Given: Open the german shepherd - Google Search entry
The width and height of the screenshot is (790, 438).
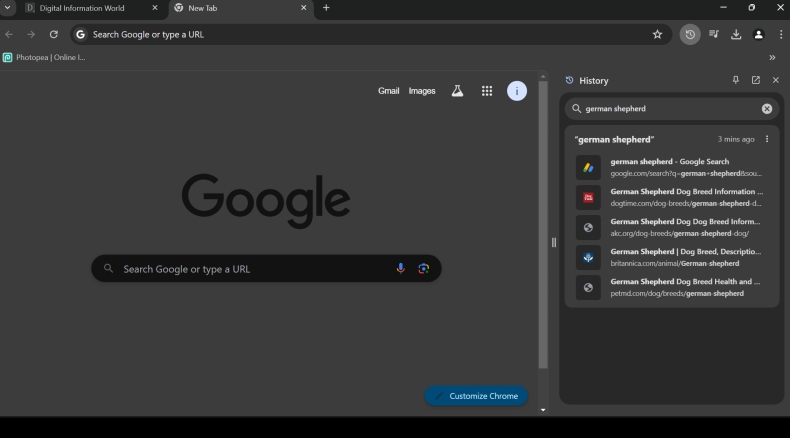Looking at the screenshot, I should (672, 167).
